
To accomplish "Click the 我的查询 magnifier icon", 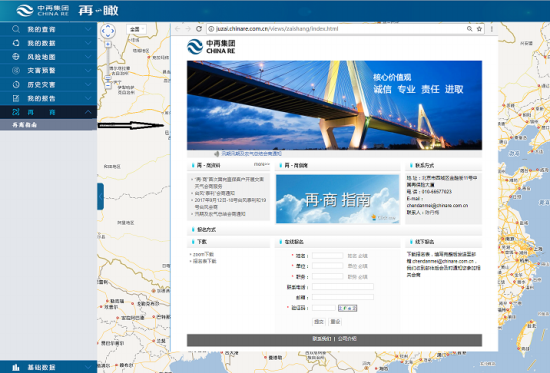I will click(x=16, y=29).
